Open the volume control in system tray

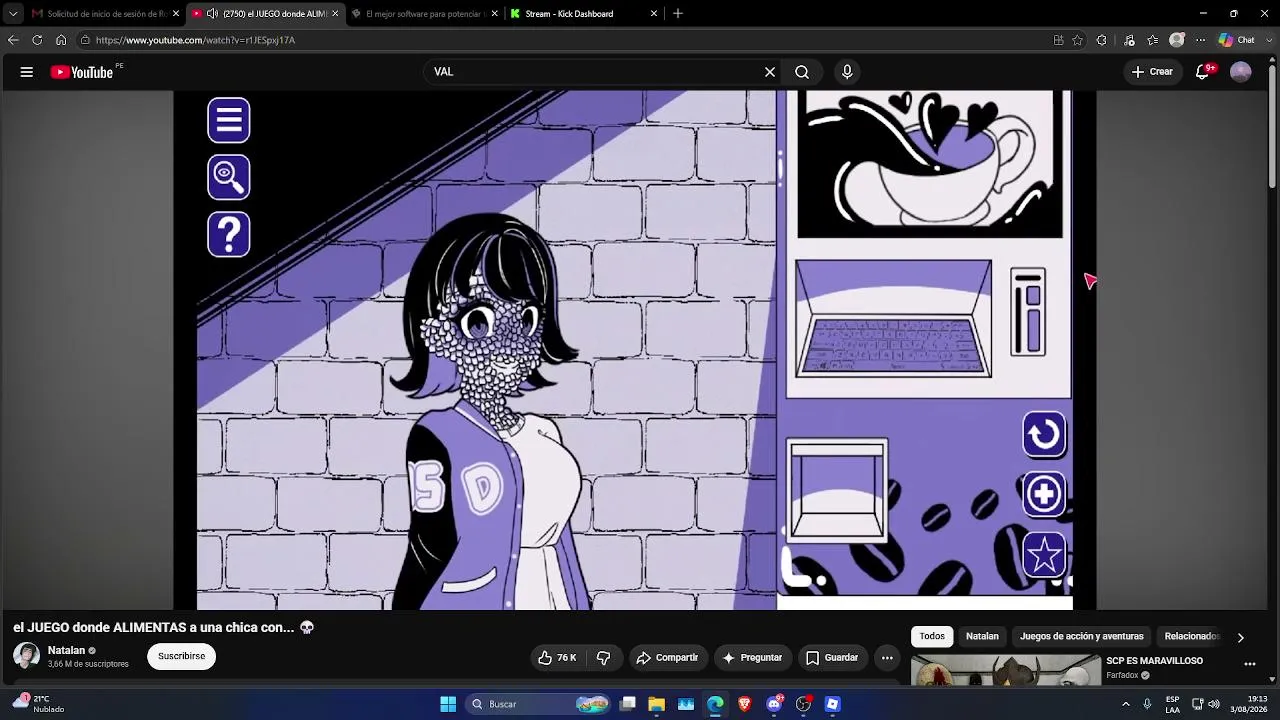1214,704
